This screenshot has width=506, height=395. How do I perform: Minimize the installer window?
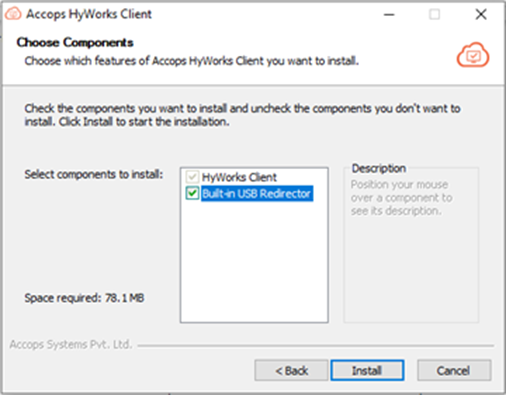point(389,14)
